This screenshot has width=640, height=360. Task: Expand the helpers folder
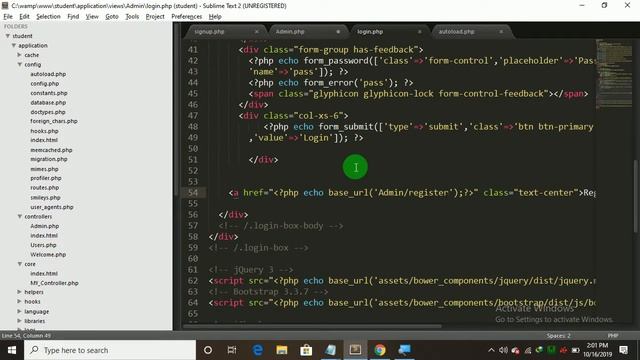(19, 292)
